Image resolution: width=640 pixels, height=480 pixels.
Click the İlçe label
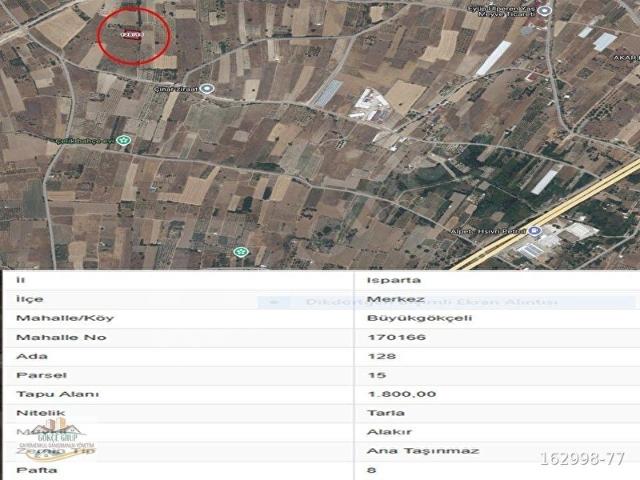(29, 298)
